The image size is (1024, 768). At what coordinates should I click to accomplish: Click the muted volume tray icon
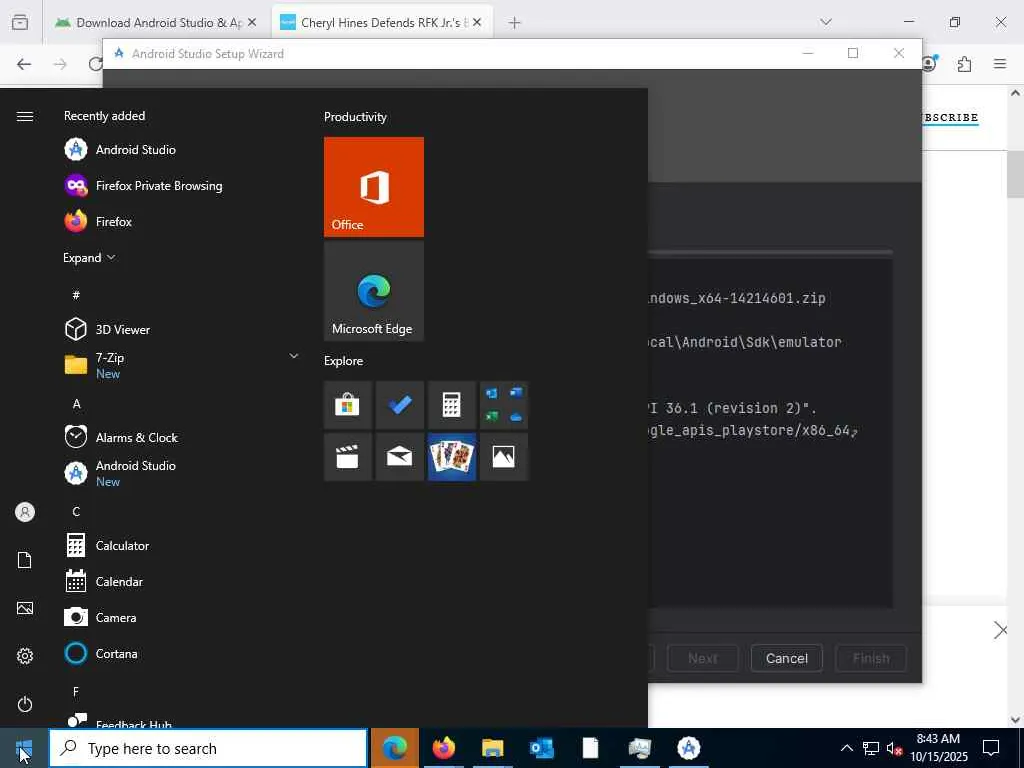pos(895,748)
